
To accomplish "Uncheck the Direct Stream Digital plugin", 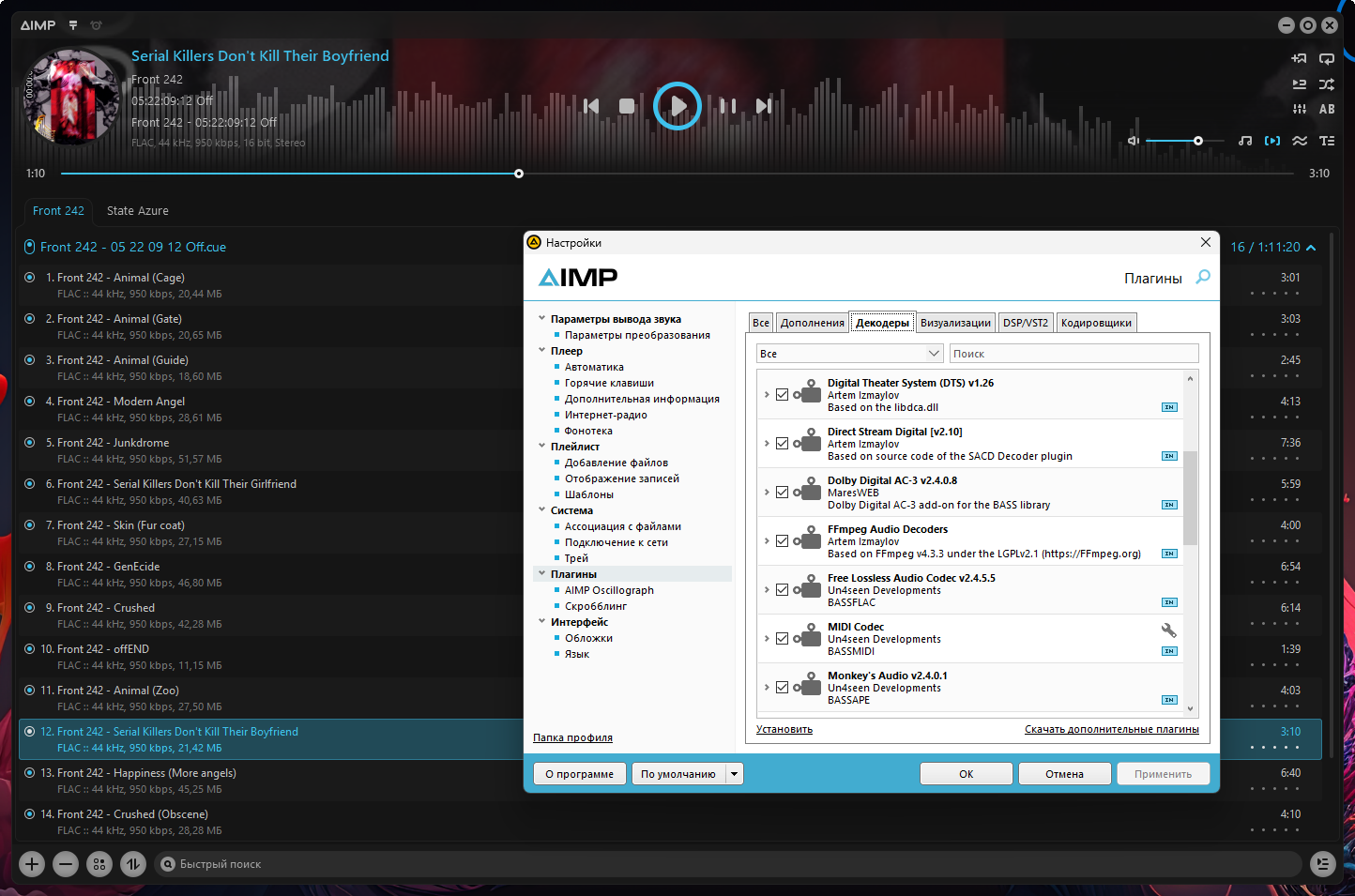I will 782,444.
